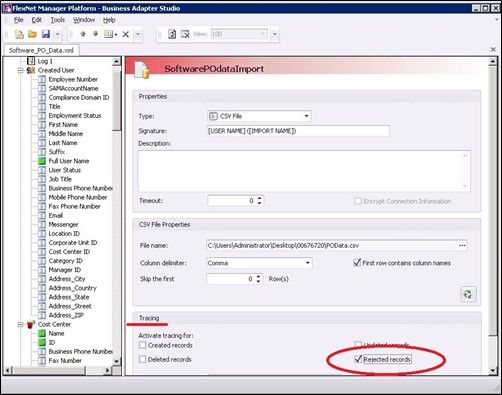Click the field icon beside Address_ZIP

pyautogui.click(x=42, y=315)
